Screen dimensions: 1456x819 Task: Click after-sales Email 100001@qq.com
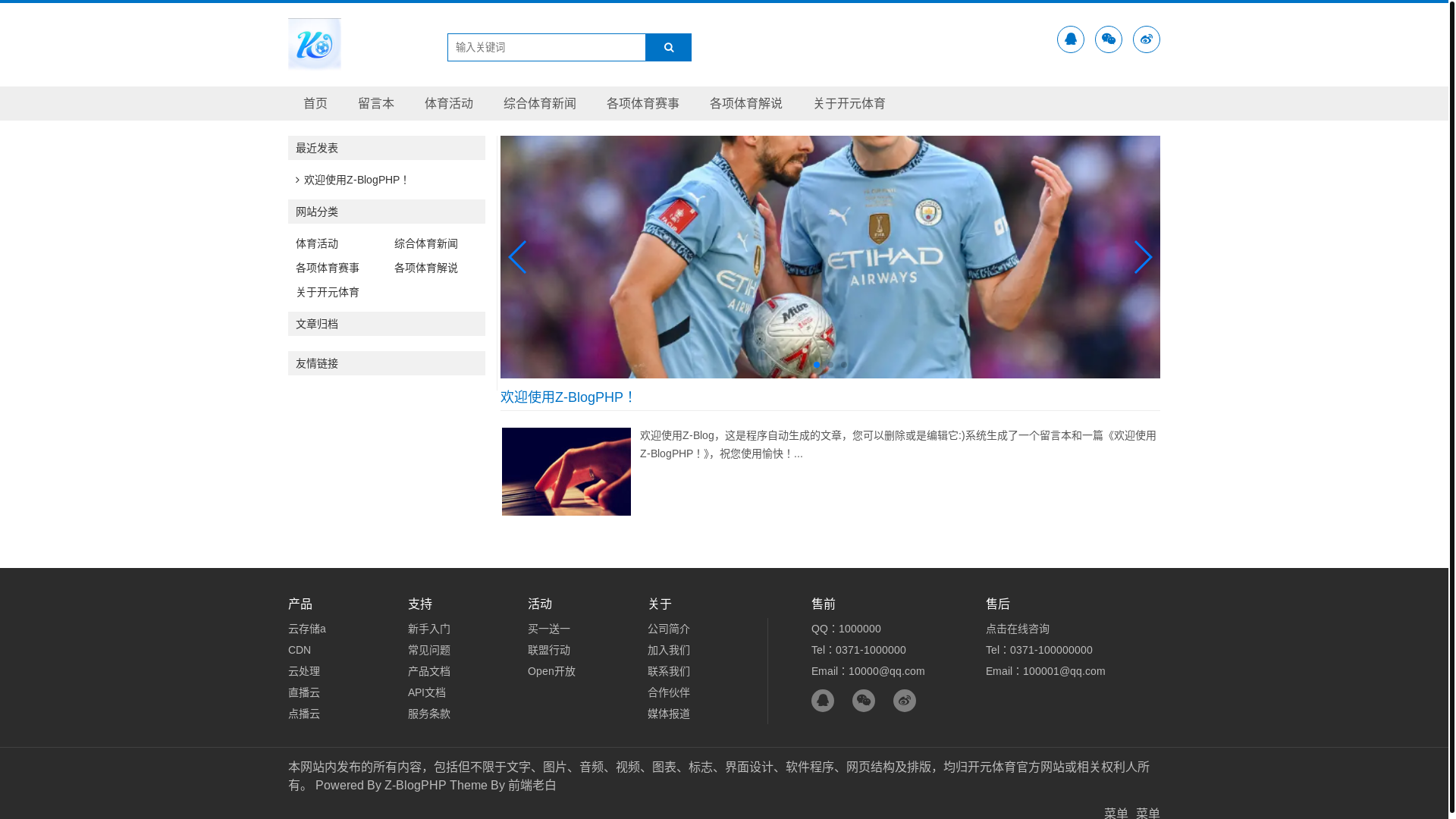[x=1046, y=671]
